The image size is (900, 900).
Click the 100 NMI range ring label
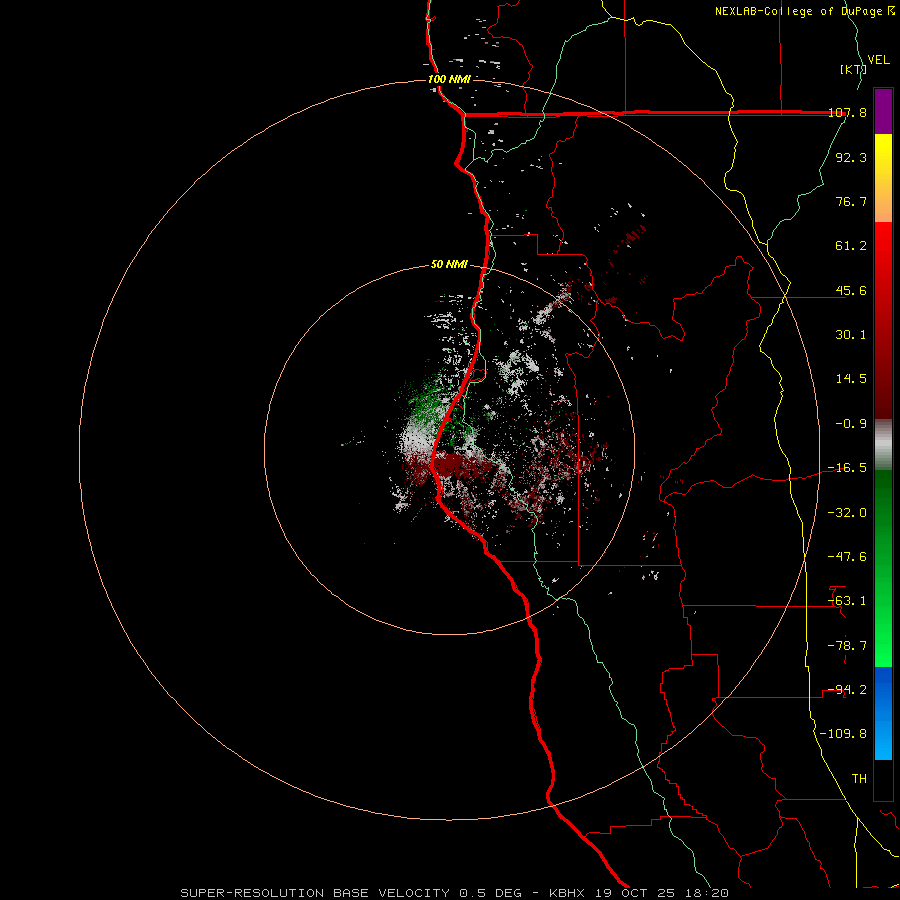coord(449,79)
